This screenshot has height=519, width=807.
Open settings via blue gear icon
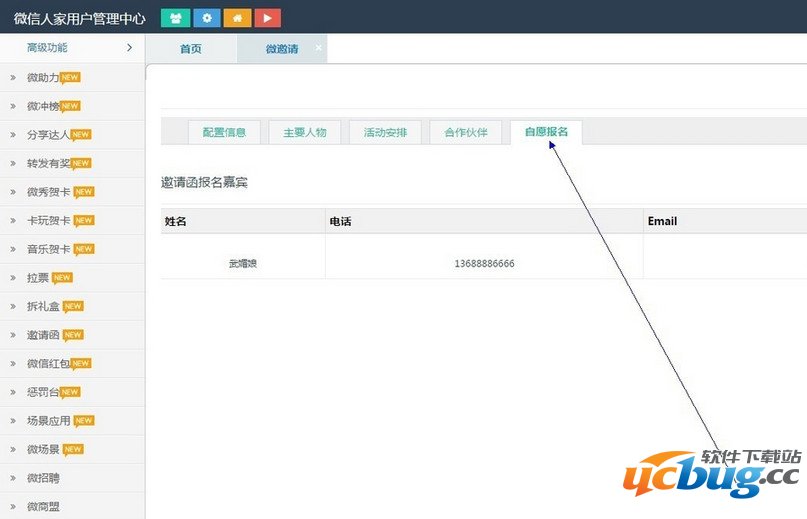click(x=206, y=18)
